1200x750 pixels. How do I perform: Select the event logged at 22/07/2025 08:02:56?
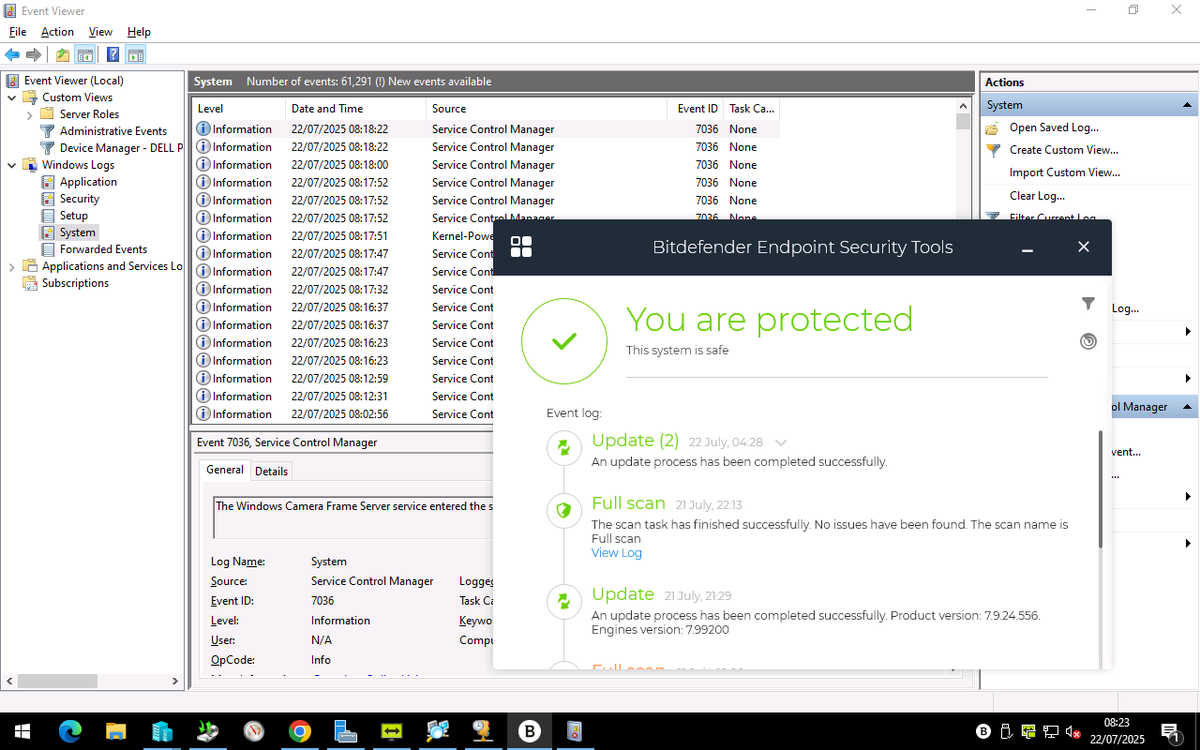pyautogui.click(x=343, y=414)
